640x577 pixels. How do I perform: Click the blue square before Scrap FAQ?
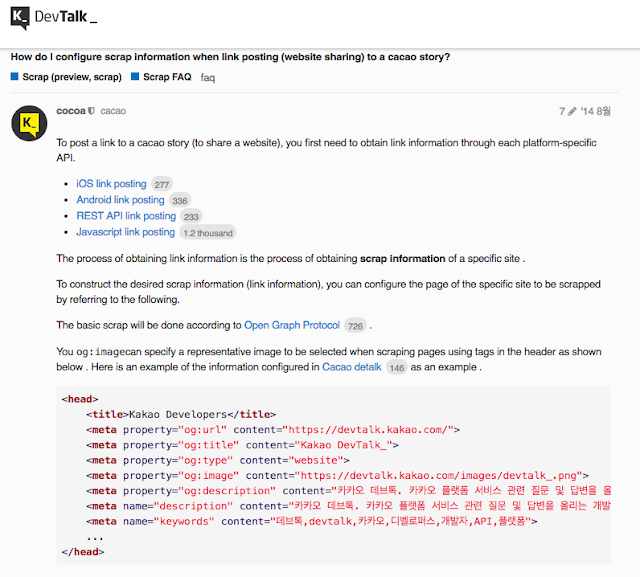pyautogui.click(x=135, y=77)
